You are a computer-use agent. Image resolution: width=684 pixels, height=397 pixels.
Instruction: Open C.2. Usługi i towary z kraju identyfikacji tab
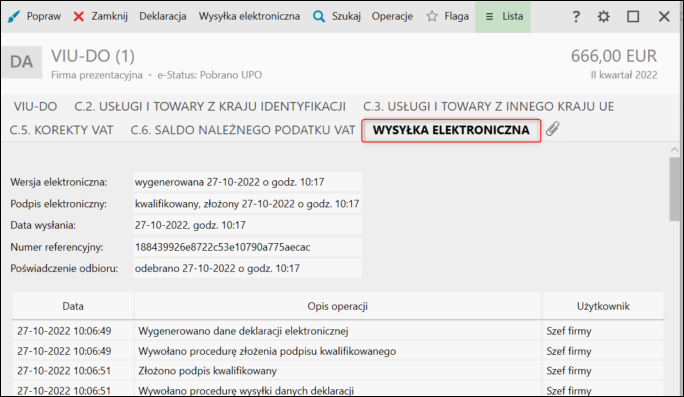(x=210, y=106)
